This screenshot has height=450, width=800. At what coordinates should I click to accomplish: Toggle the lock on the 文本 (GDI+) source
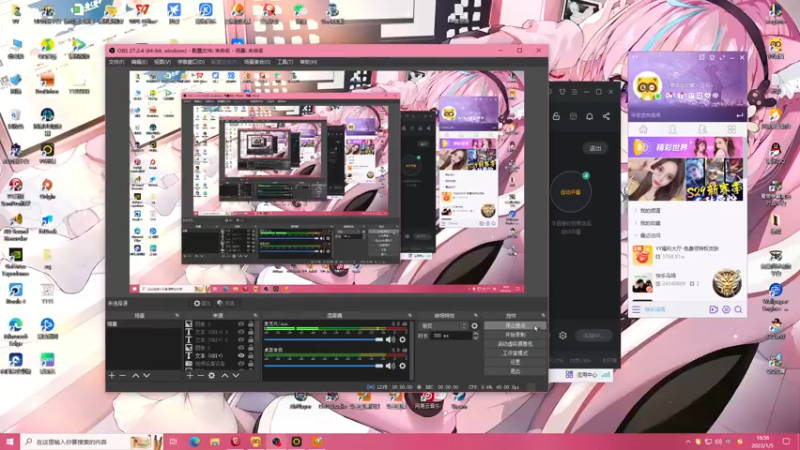click(x=251, y=356)
